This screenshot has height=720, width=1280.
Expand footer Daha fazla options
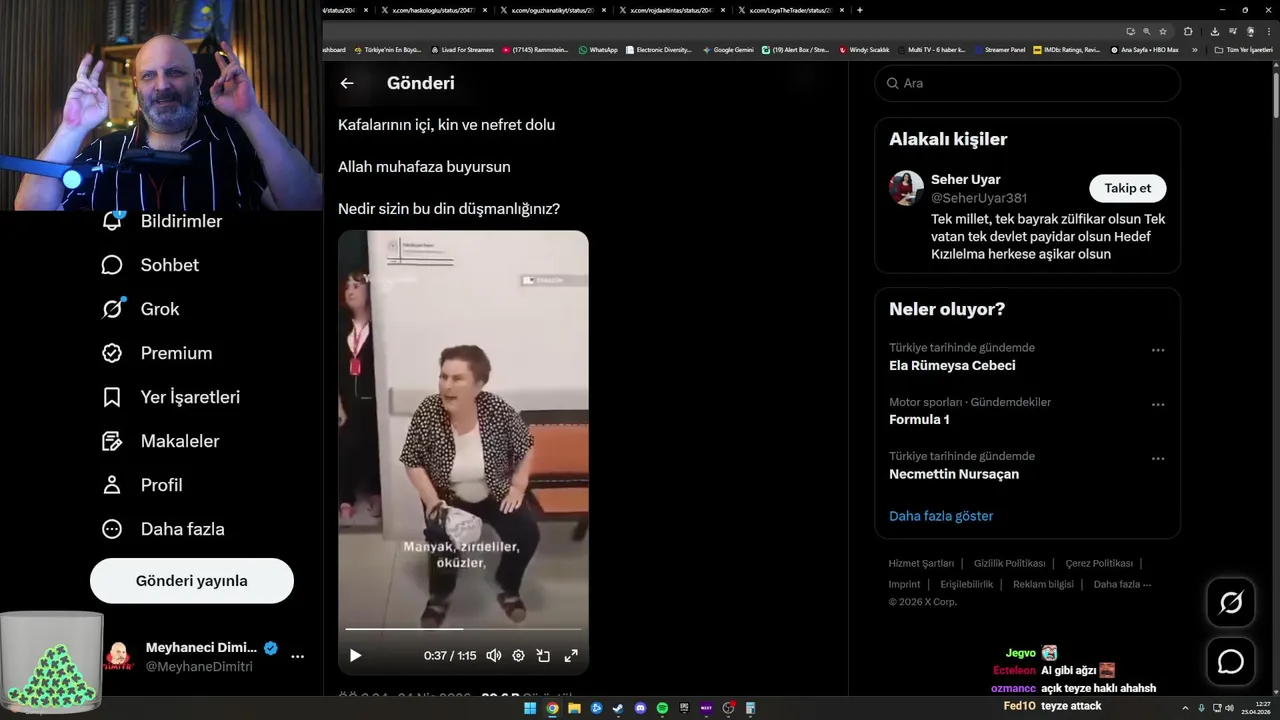point(1122,584)
